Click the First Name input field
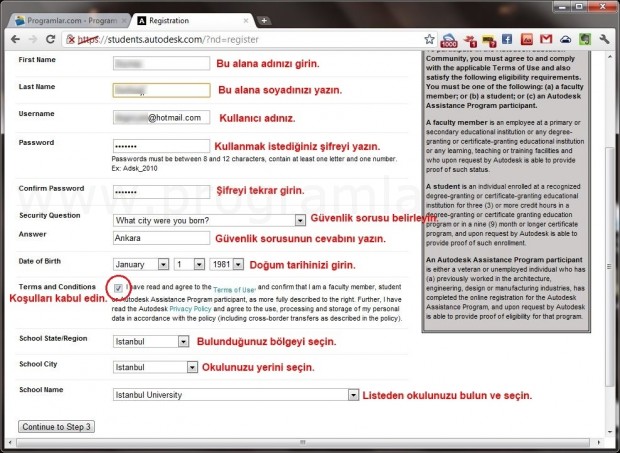 point(161,63)
